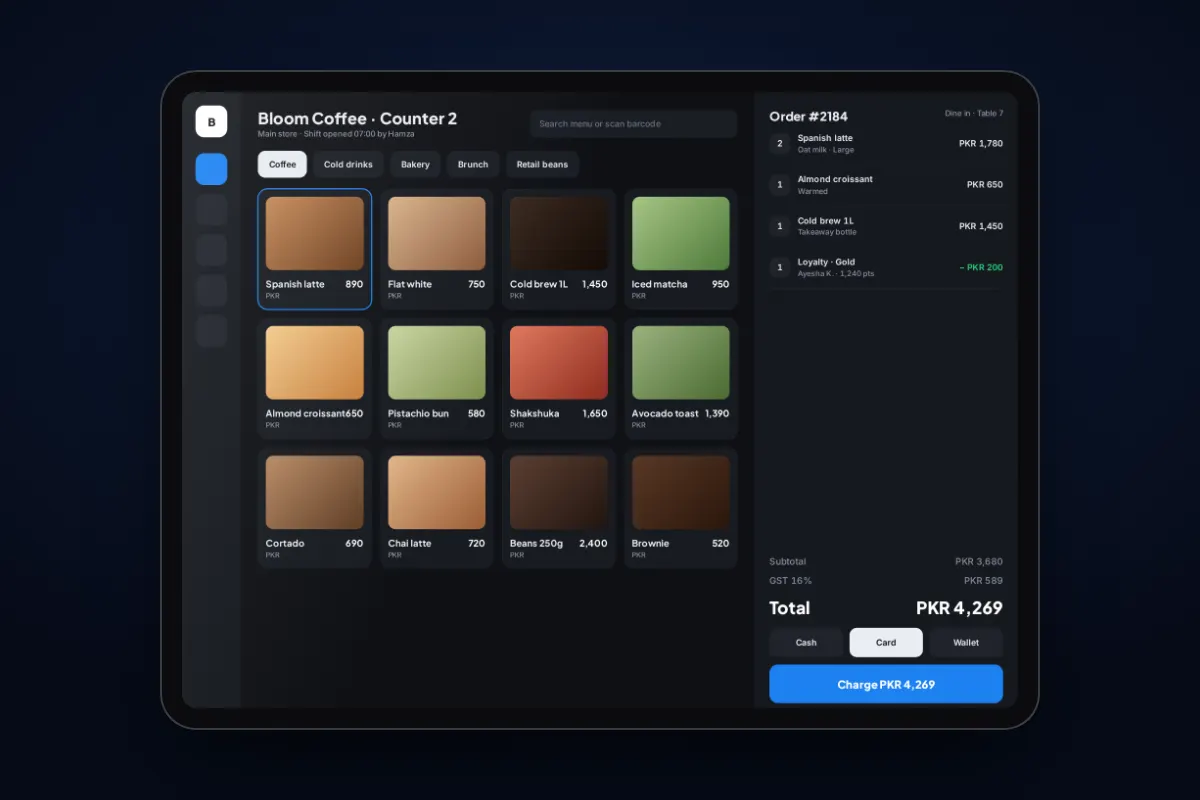Click the "PKR 1,780" line price
This screenshot has height=800, width=1200.
point(981,143)
